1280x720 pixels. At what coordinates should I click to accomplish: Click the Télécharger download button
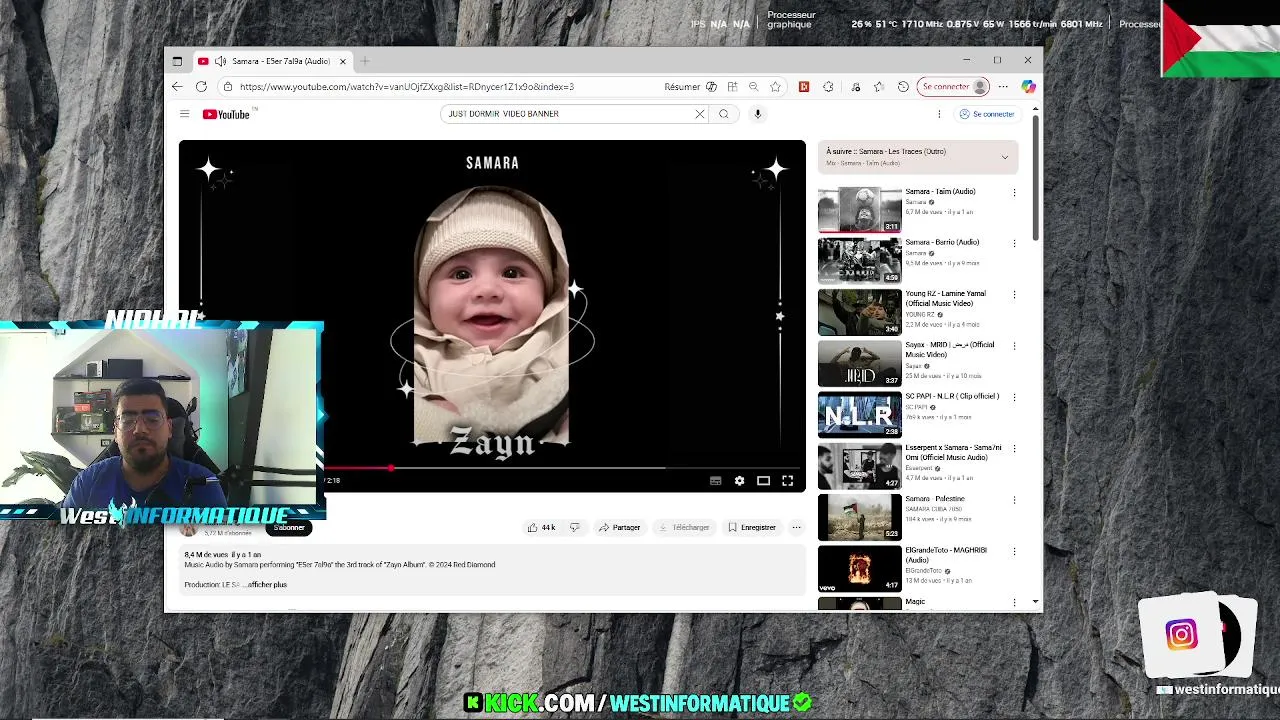(x=684, y=527)
